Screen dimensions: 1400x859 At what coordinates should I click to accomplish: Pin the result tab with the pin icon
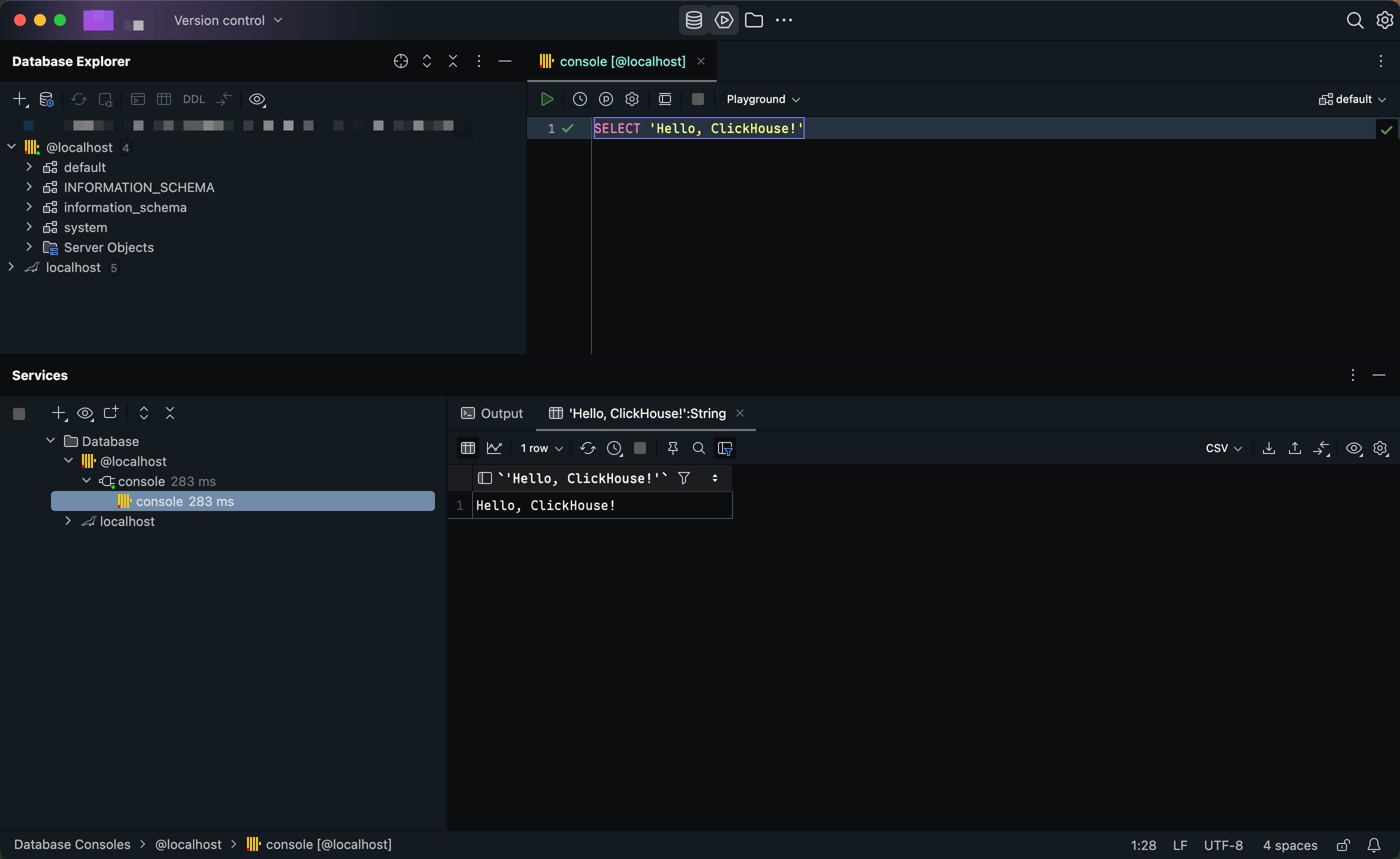(x=672, y=448)
